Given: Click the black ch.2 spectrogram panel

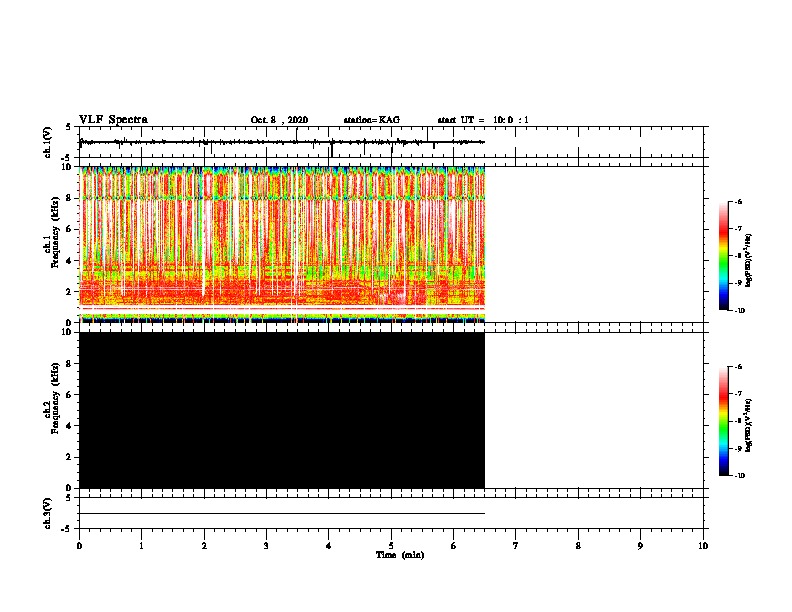Looking at the screenshot, I should pyautogui.click(x=282, y=410).
